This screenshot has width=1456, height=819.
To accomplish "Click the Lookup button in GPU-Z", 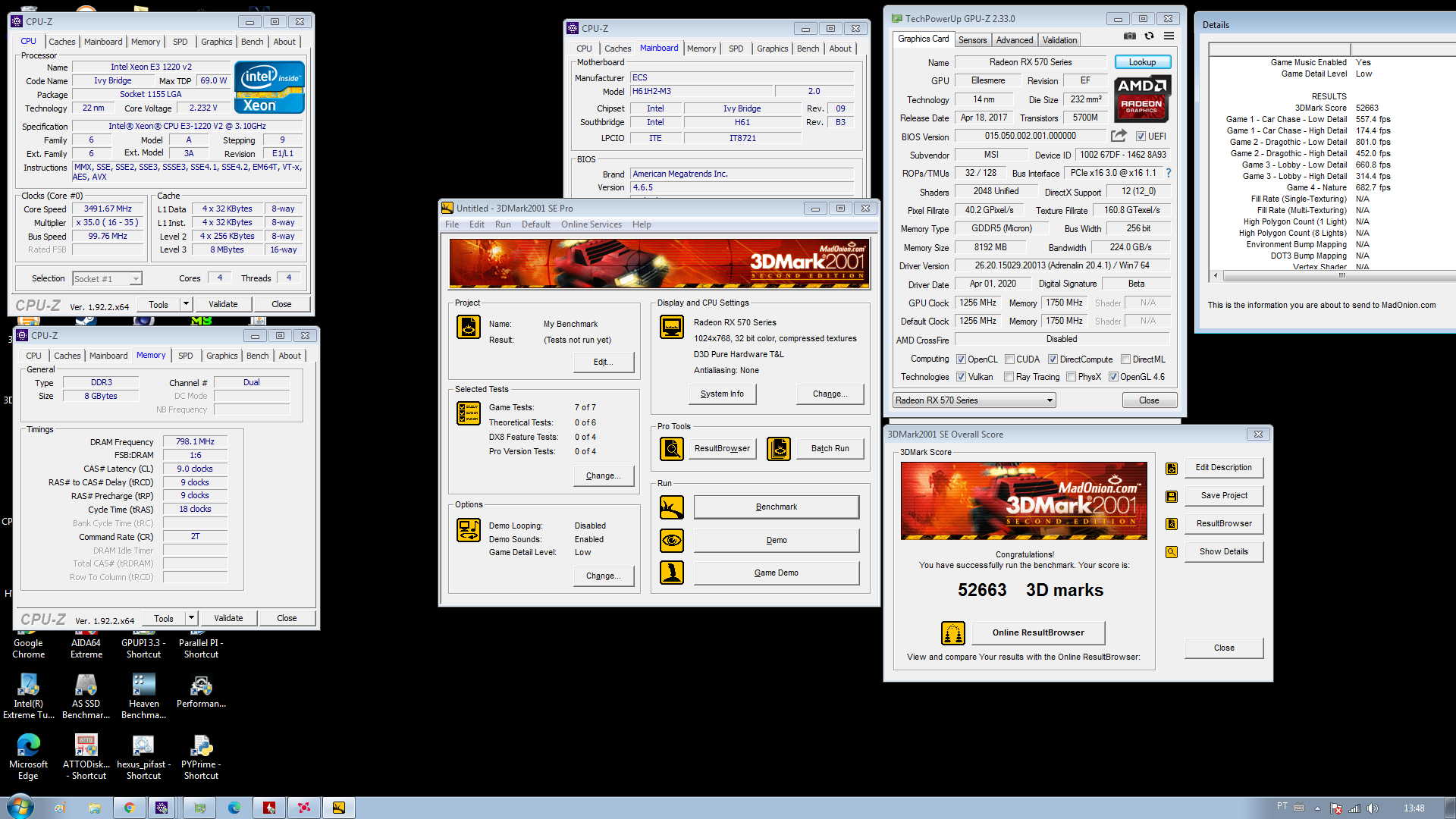I will [x=1142, y=62].
